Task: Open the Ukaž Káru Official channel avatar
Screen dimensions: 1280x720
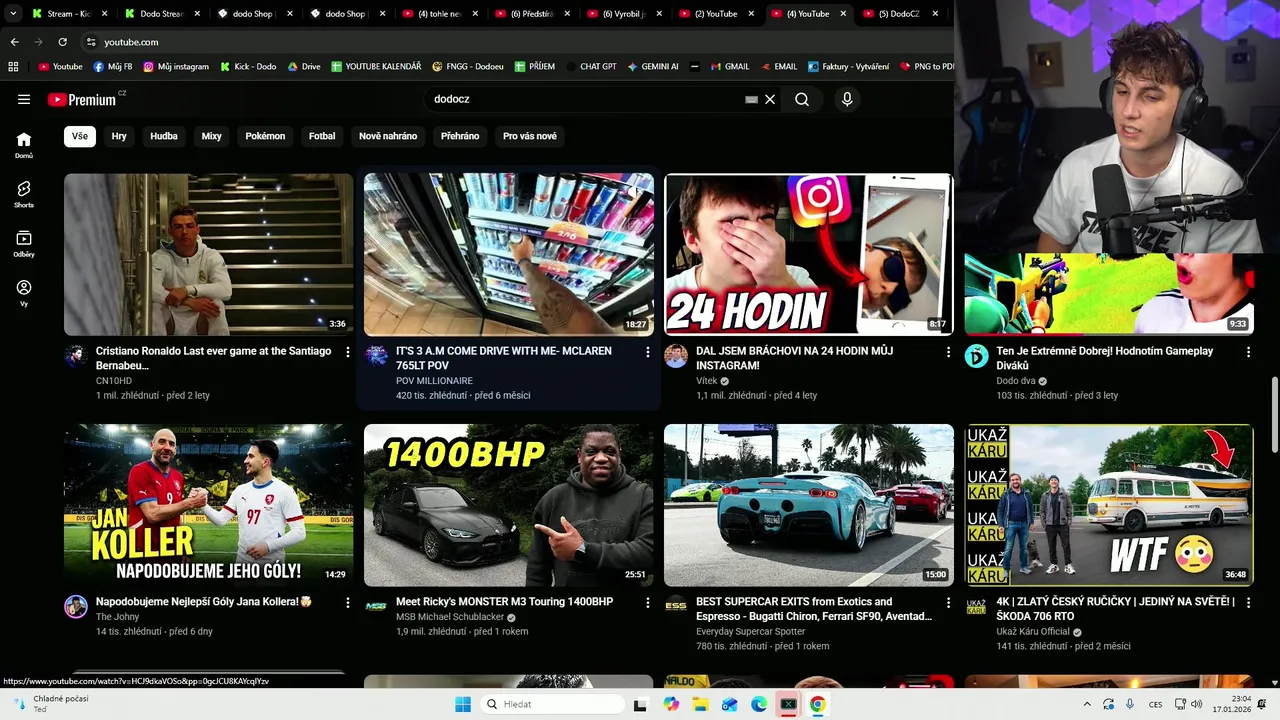Action: point(976,607)
